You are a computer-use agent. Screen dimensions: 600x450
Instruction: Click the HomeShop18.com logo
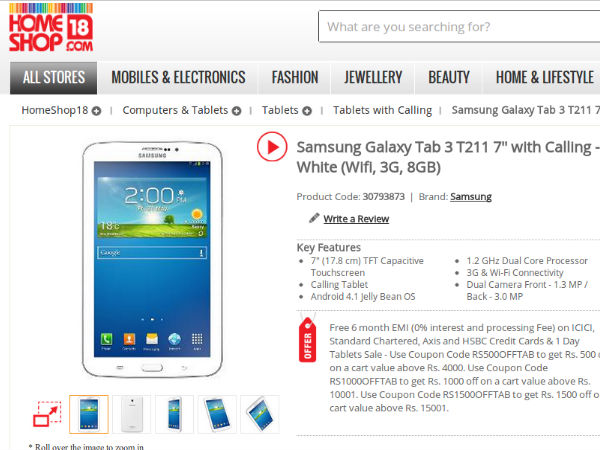51,28
